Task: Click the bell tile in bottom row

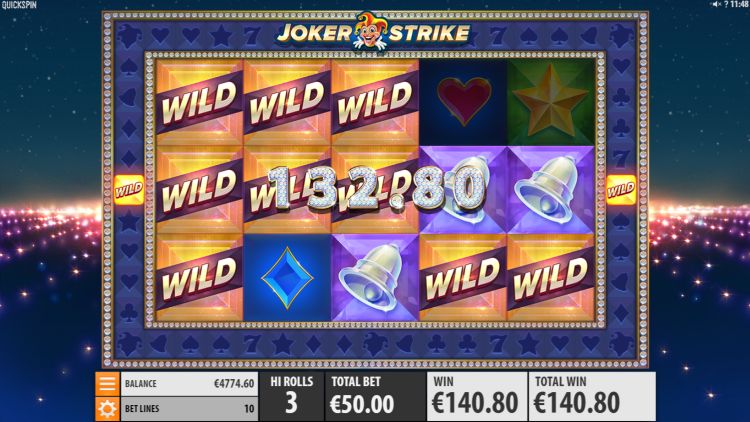Action: coord(375,278)
